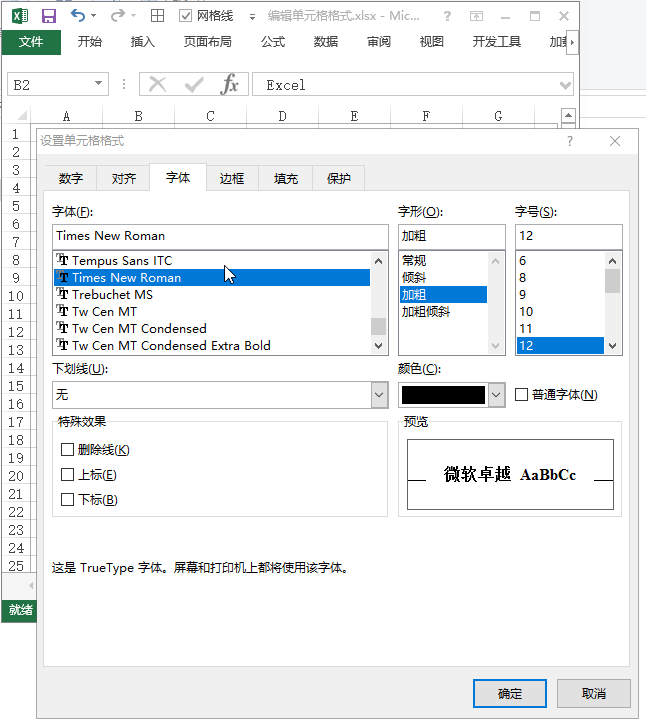646x724 pixels.
Task: Click the Redo arrow icon
Action: (116, 16)
